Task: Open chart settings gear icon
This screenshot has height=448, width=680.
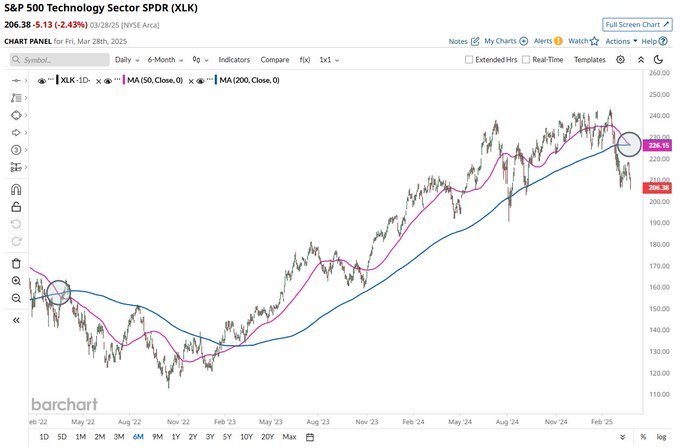Action: [620, 60]
